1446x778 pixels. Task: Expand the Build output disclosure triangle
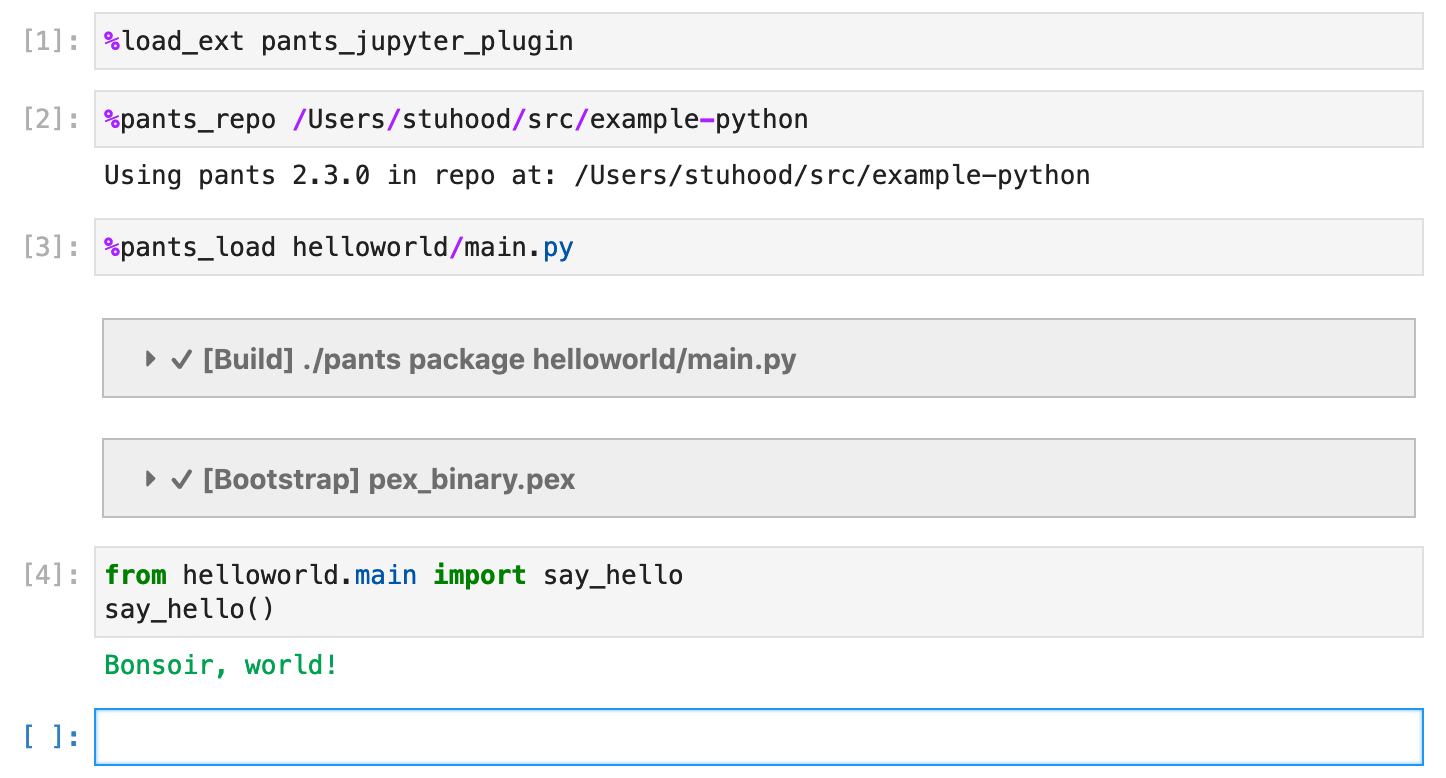(x=150, y=359)
